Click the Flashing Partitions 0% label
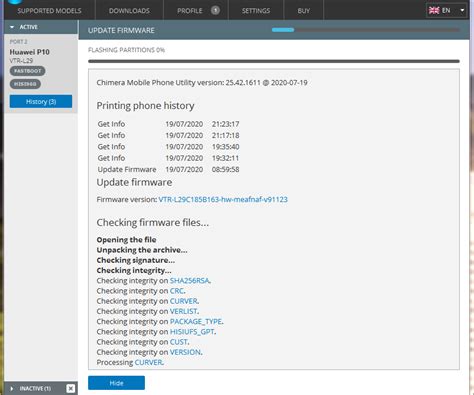The height and width of the screenshot is (395, 474). pyautogui.click(x=126, y=50)
